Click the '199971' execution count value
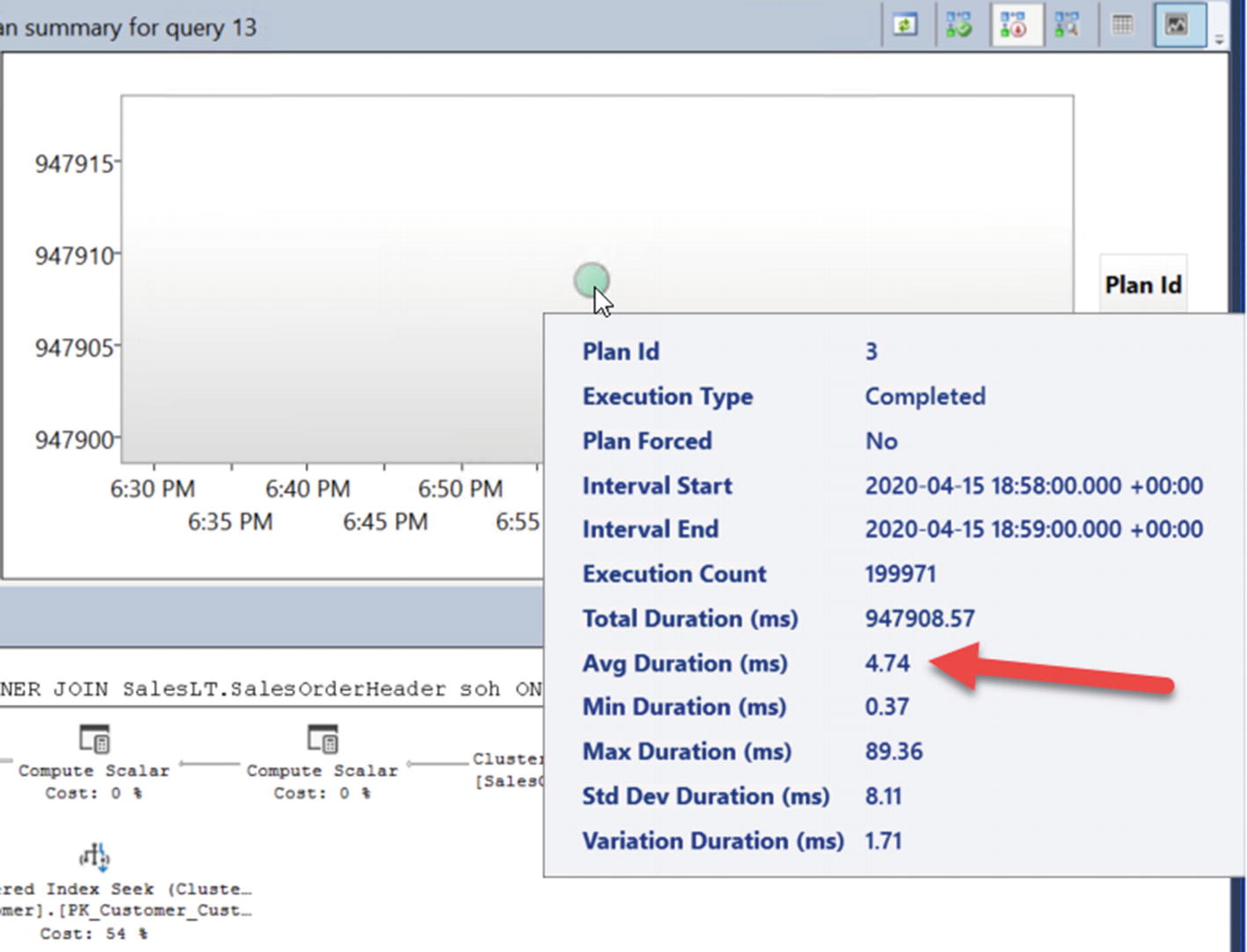The image size is (1247, 952). 901,574
